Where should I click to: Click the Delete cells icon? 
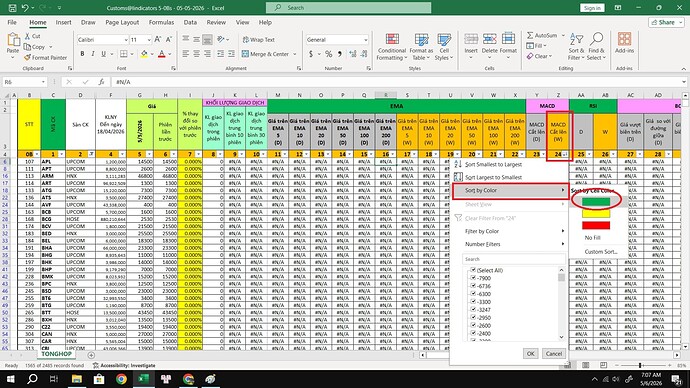pos(489,40)
